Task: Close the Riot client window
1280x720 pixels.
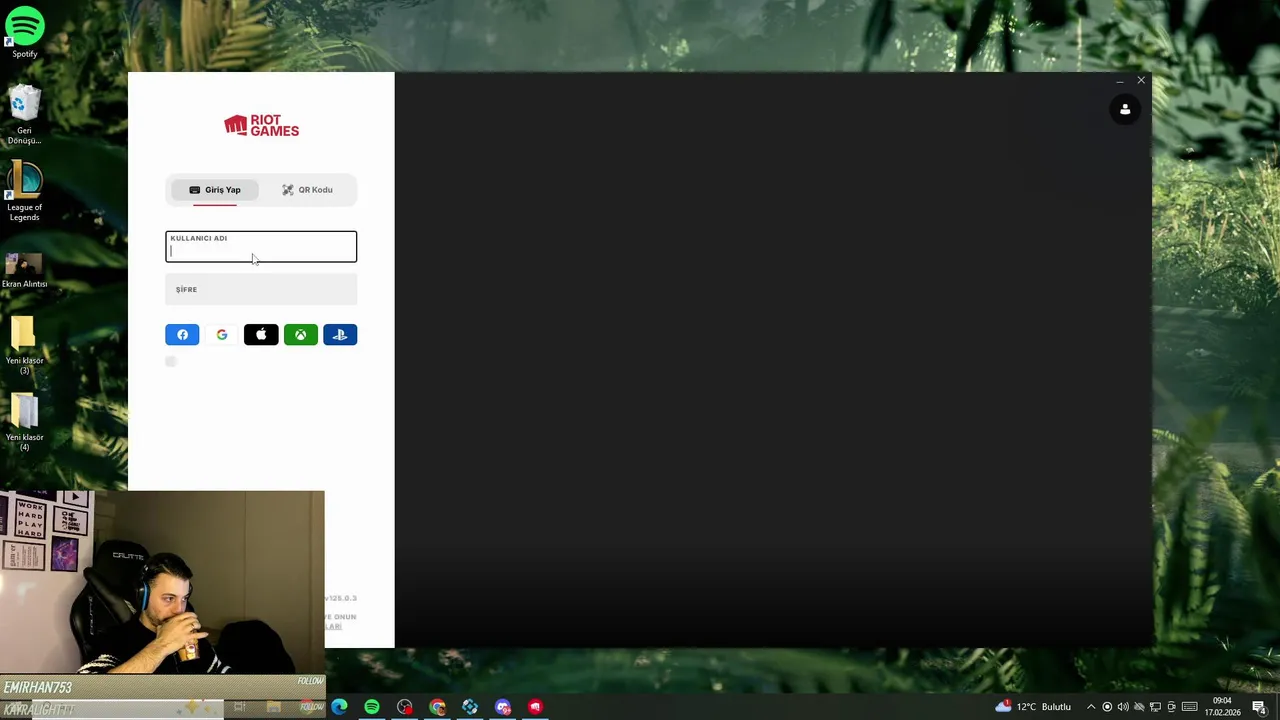Action: (1141, 80)
